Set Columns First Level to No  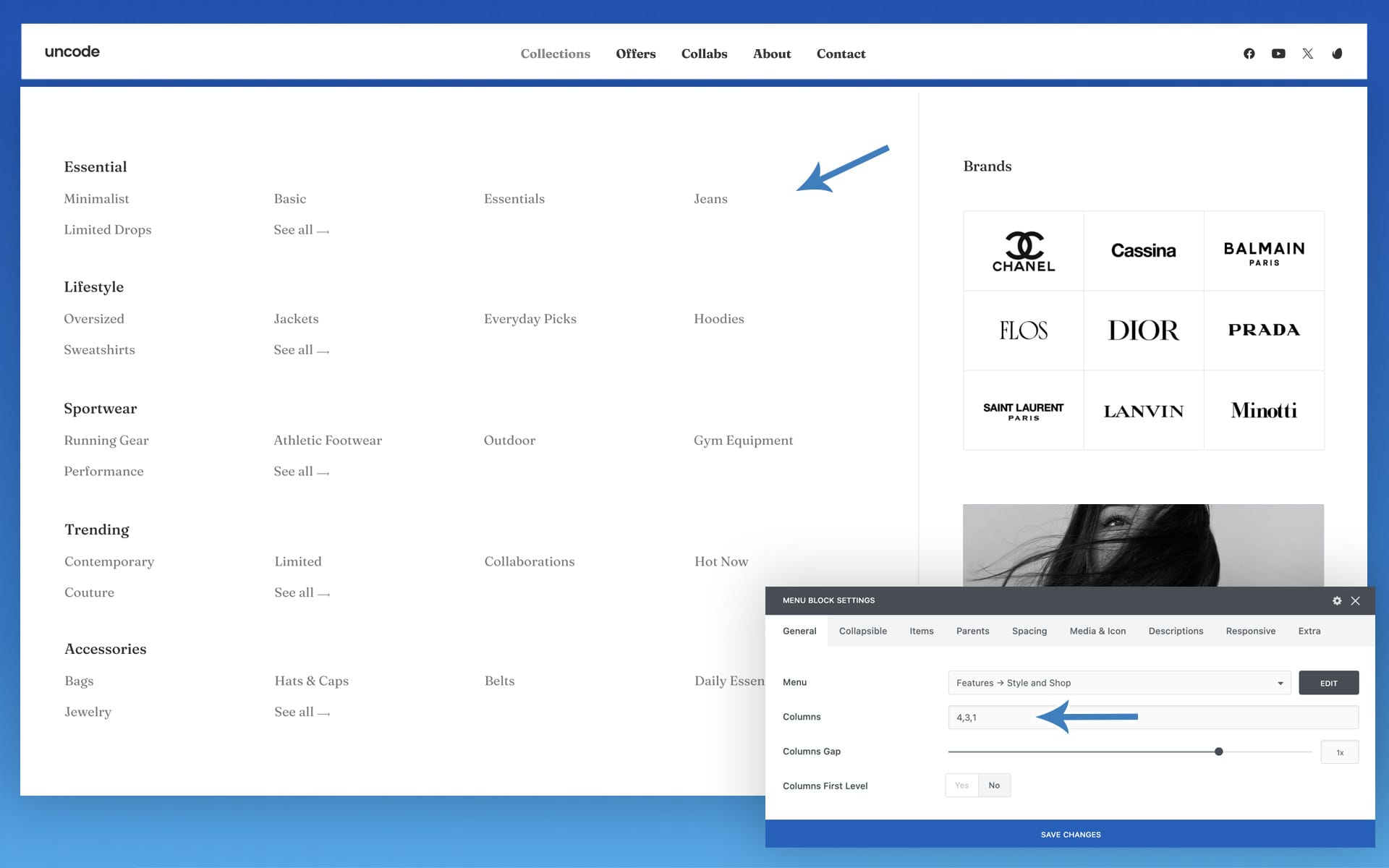pos(994,786)
